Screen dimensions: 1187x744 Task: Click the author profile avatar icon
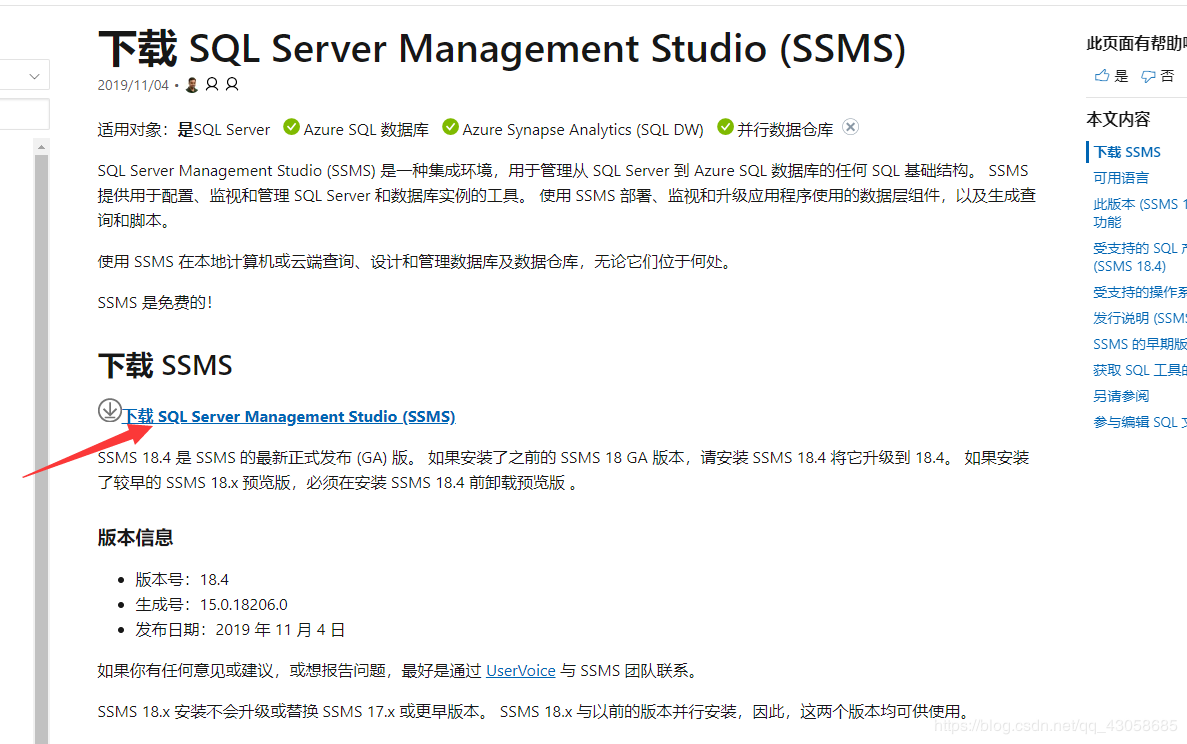pos(191,84)
